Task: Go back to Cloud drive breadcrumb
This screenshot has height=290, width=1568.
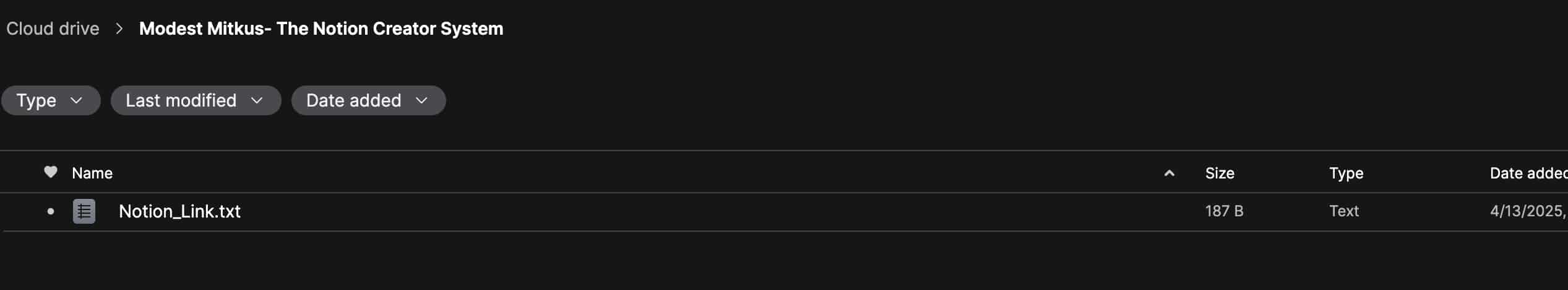Action: (x=53, y=29)
